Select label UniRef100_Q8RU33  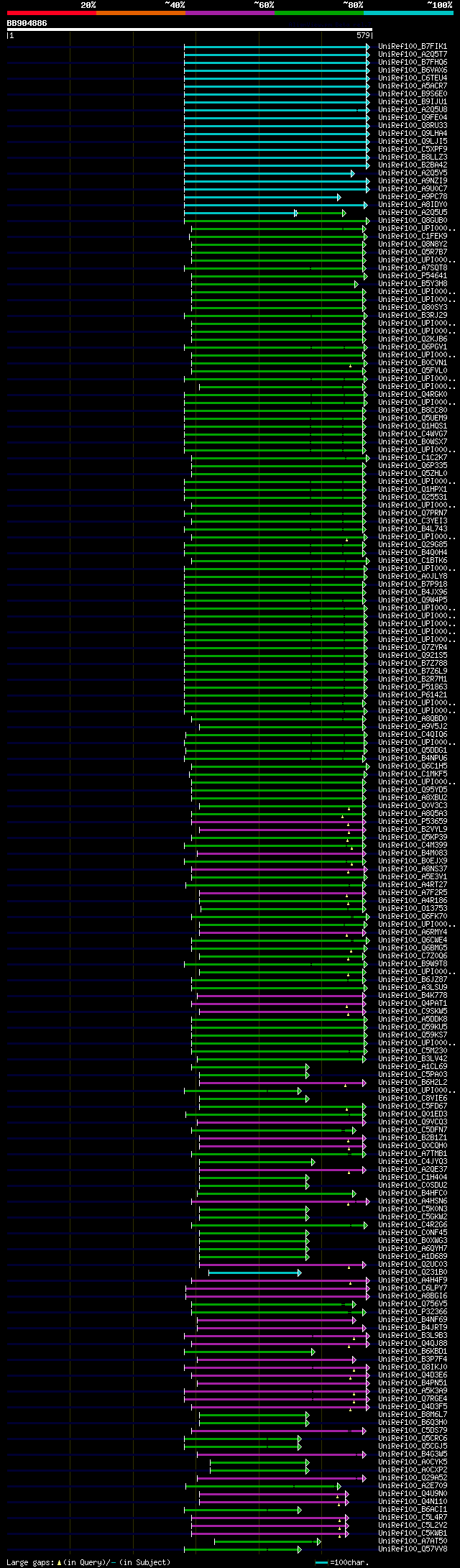413,125
